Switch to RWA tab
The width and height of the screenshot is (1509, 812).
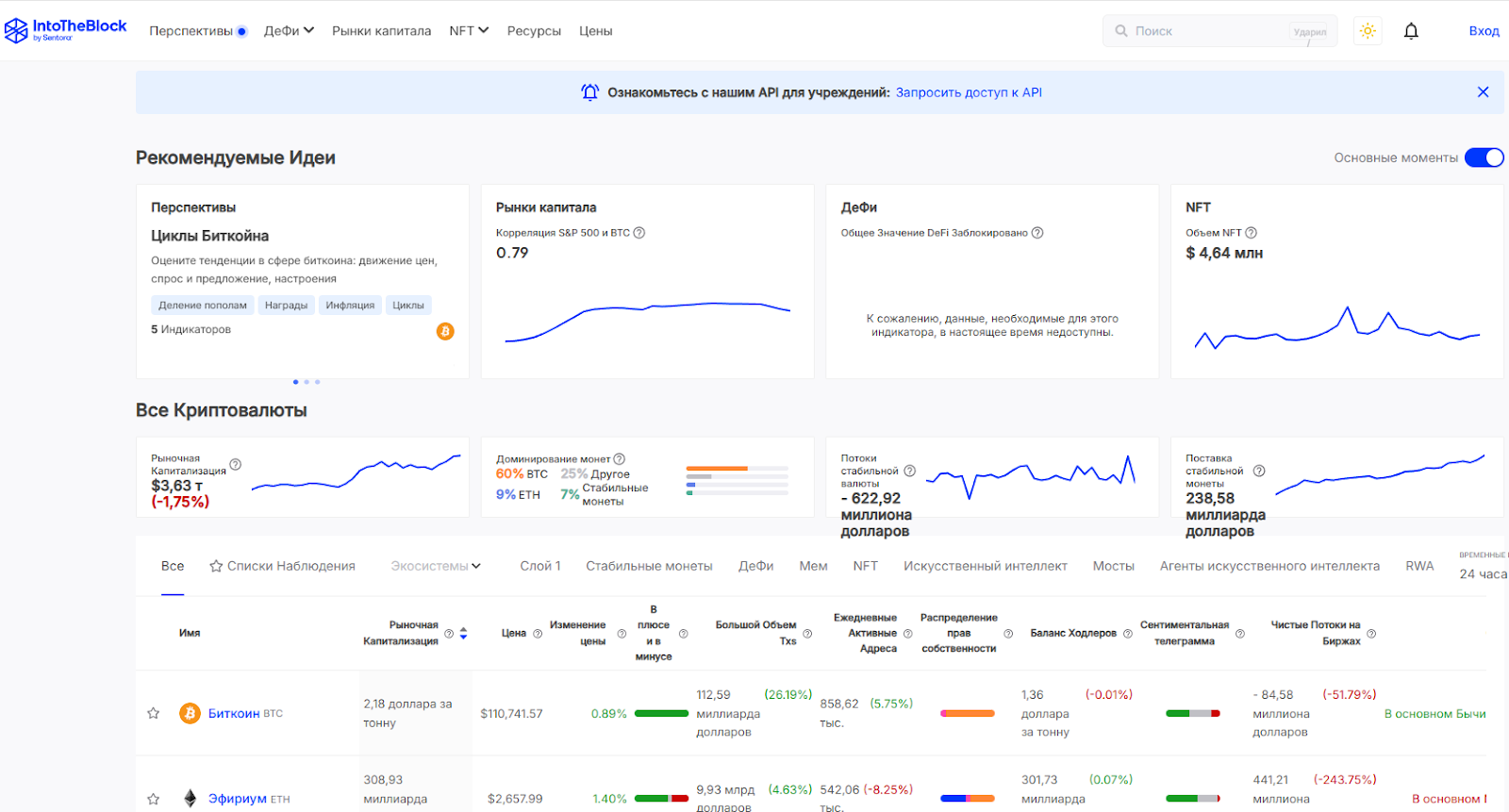pos(1419,566)
